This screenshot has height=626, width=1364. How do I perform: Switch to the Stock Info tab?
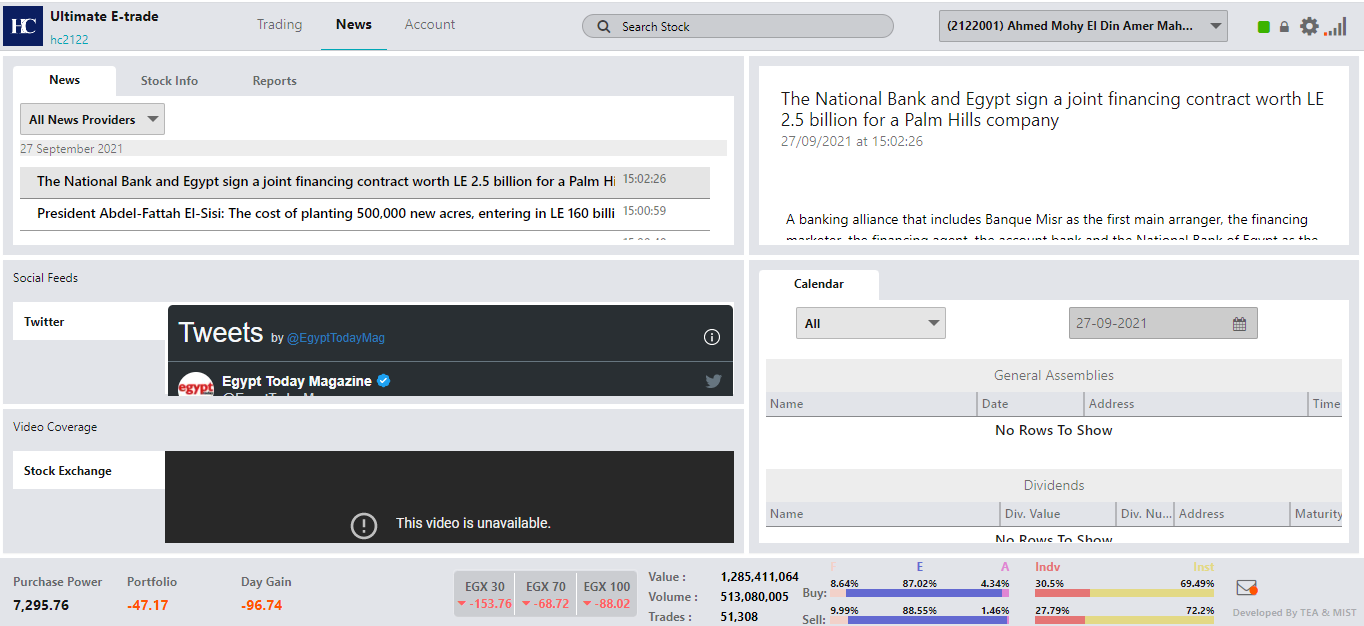[x=169, y=81]
